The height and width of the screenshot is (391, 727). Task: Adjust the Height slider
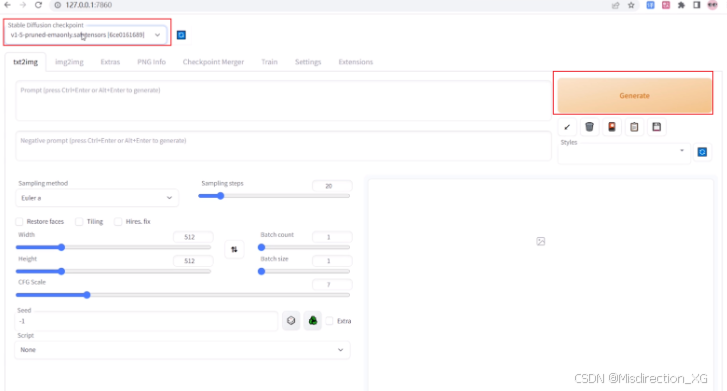click(x=114, y=271)
